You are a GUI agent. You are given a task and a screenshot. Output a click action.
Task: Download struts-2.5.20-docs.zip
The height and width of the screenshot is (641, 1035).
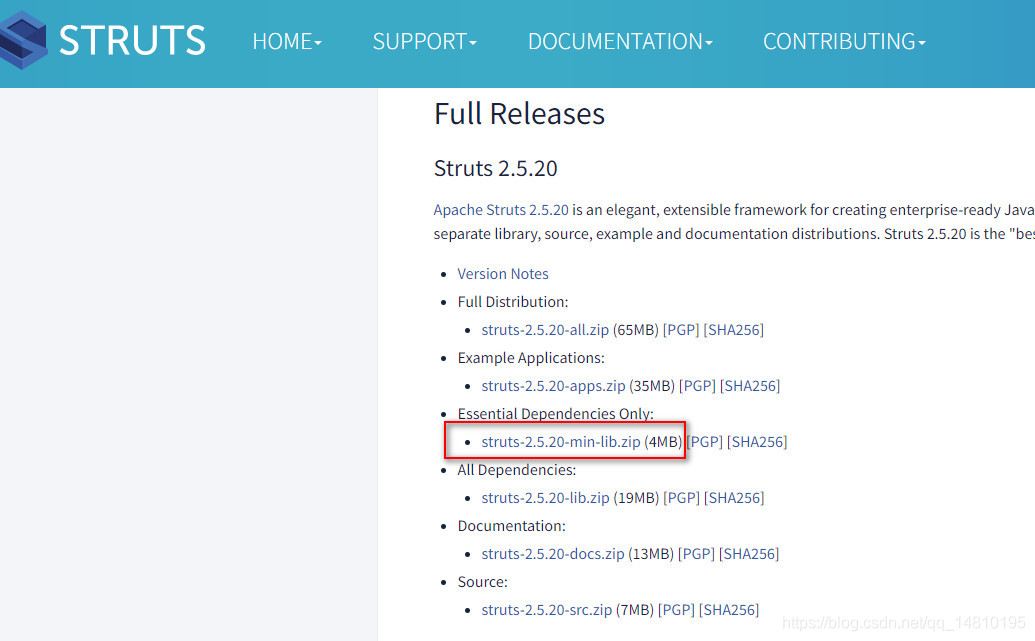point(552,555)
